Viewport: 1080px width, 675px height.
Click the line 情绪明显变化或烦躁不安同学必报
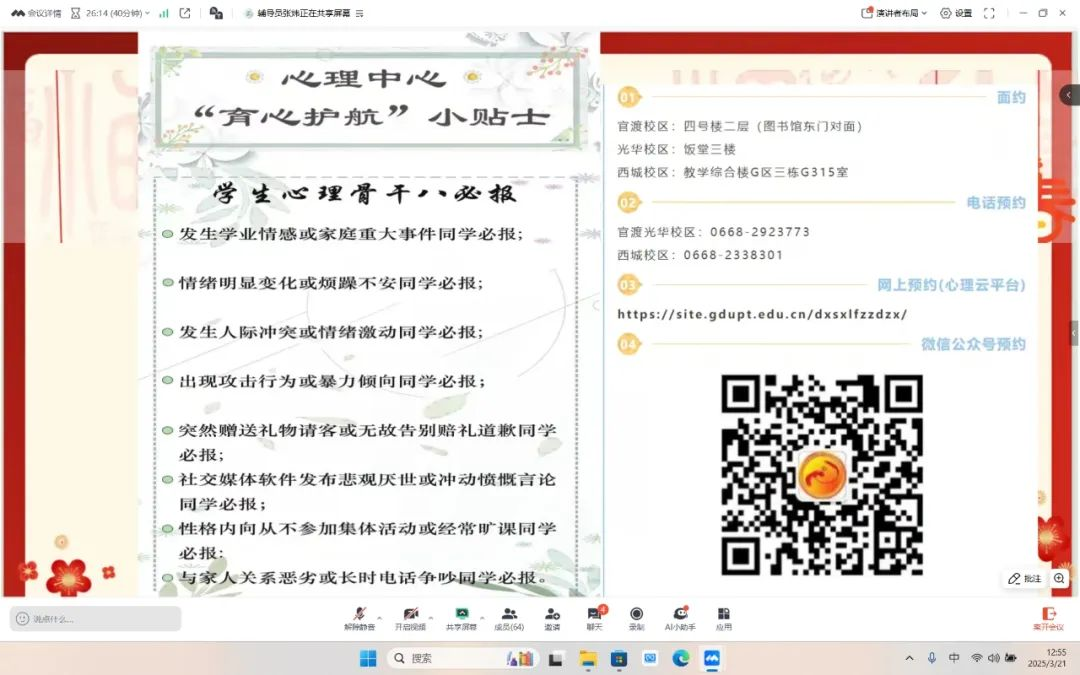click(331, 282)
